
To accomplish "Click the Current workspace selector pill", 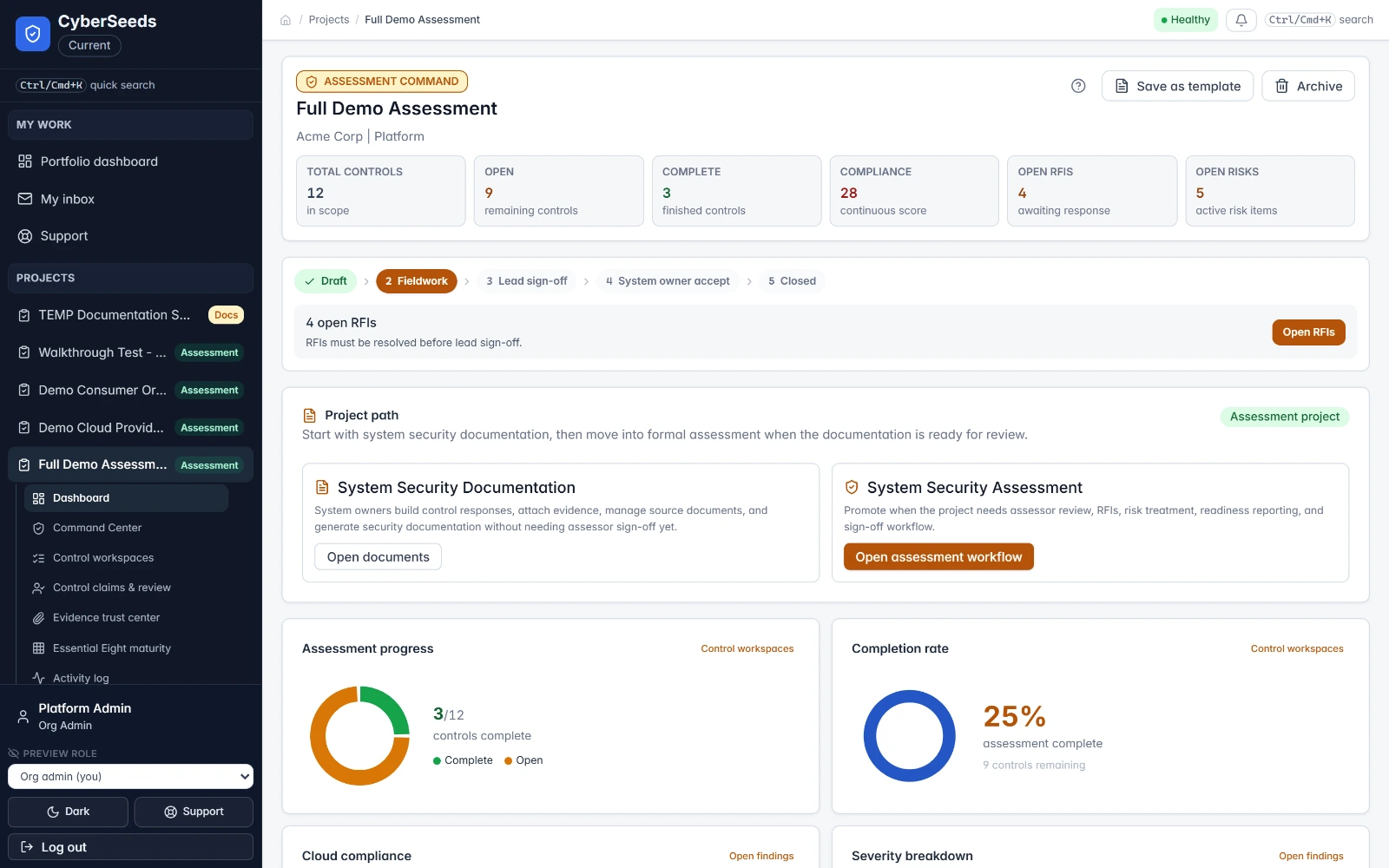I will coord(89,45).
